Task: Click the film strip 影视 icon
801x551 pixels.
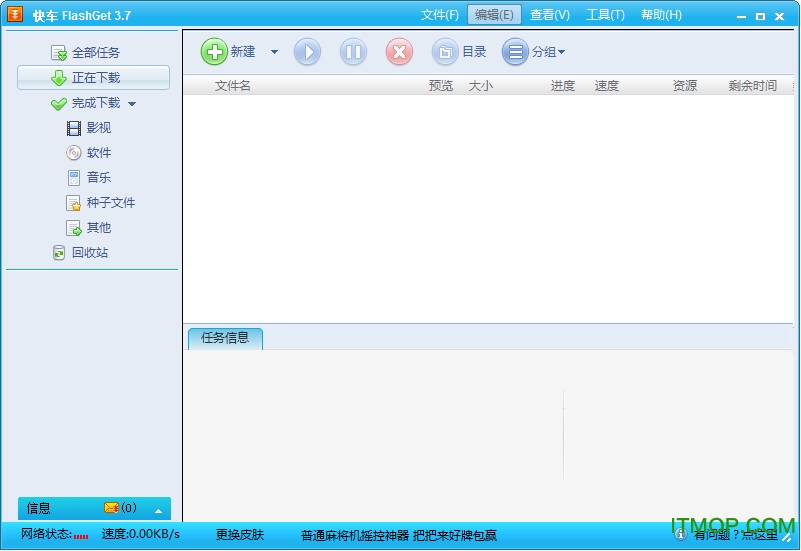Action: (74, 128)
